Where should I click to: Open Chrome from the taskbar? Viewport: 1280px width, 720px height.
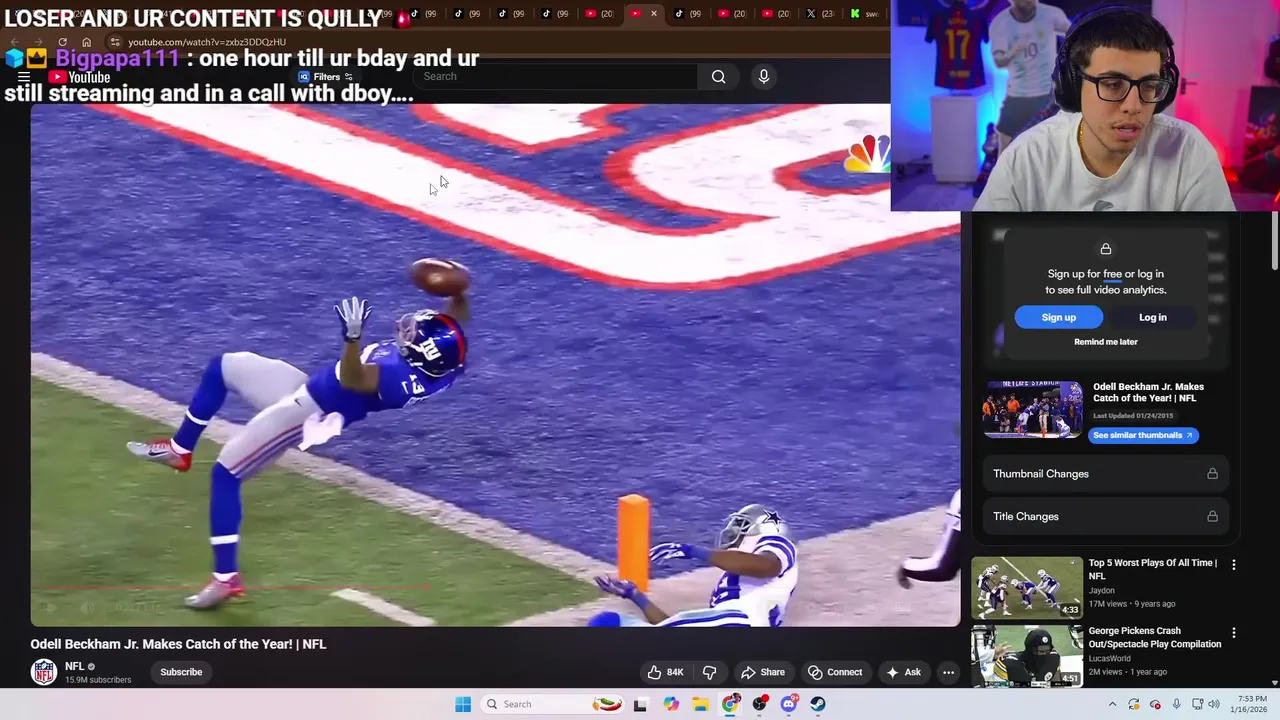coord(731,704)
